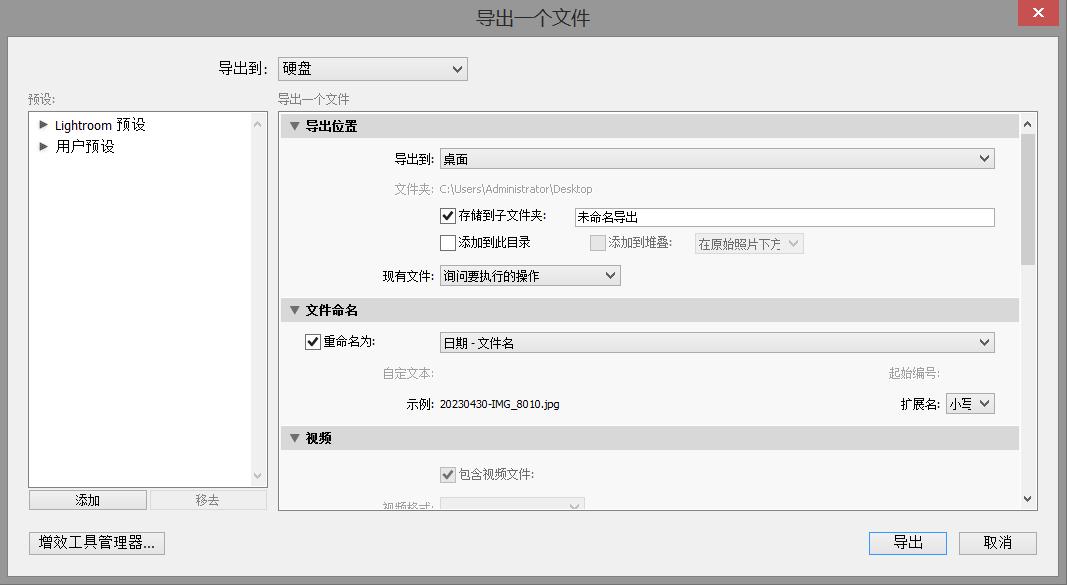Screen dimensions: 1067x585
Task: Click the 导出 button
Action: click(x=907, y=543)
